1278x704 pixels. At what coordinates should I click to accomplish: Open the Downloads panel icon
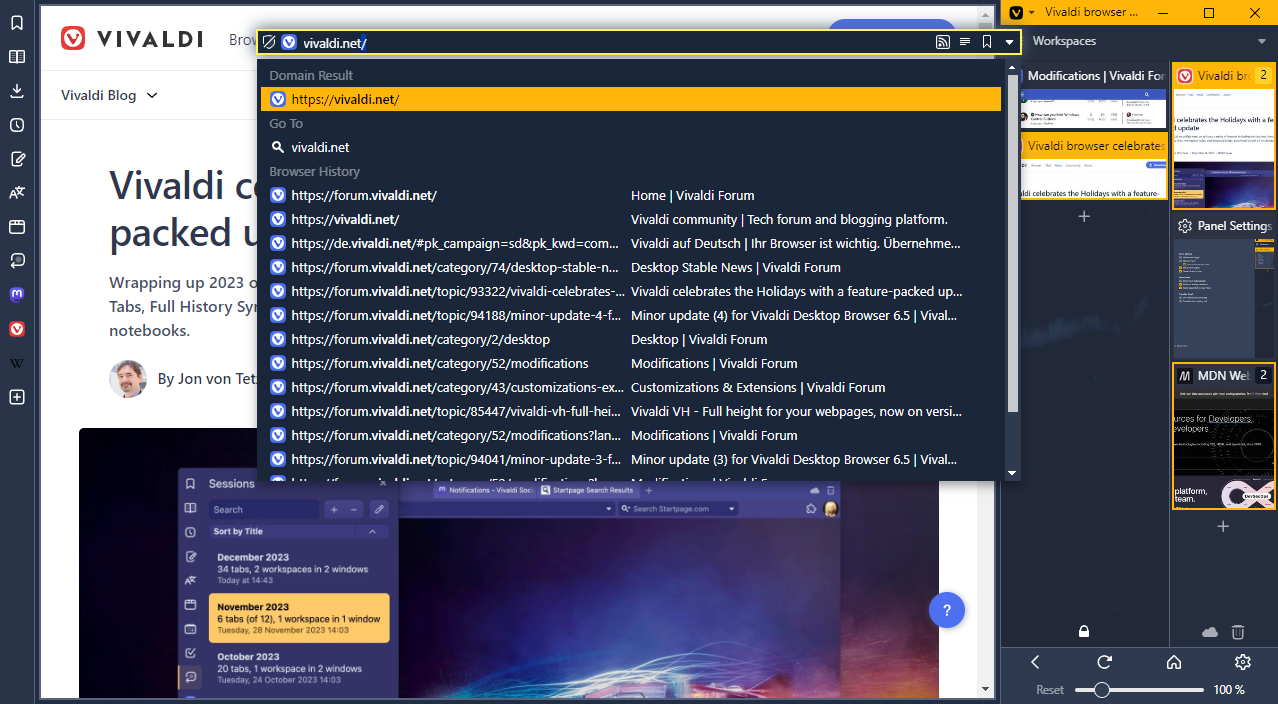(17, 91)
